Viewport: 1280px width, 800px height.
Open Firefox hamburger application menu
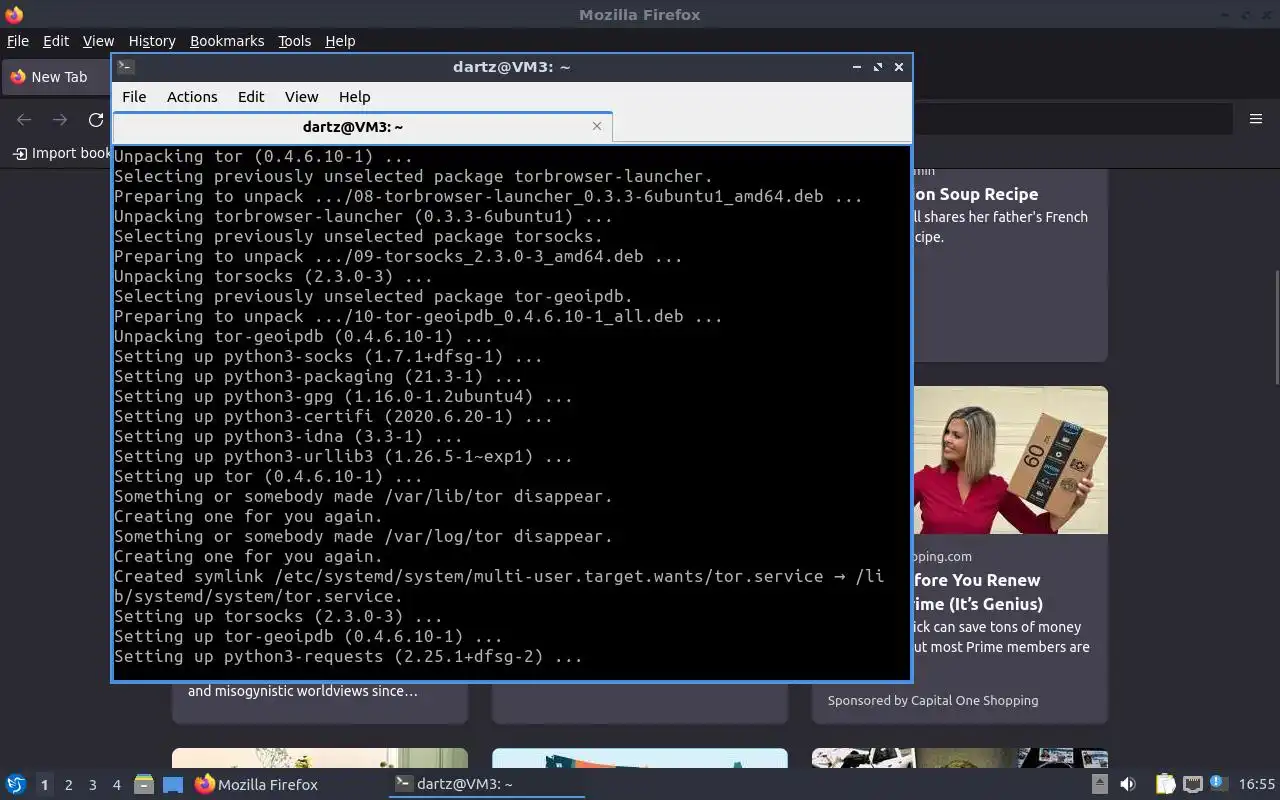1256,119
